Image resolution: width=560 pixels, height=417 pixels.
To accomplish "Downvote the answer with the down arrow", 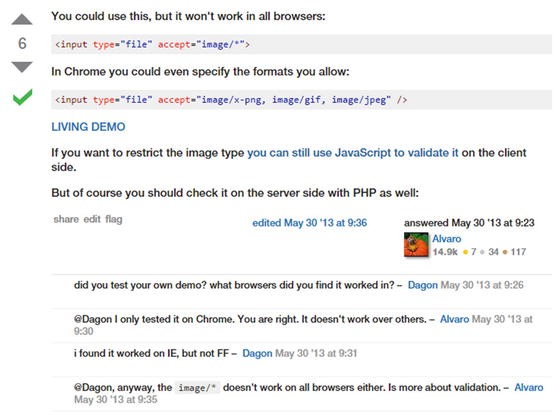I will 22,67.
